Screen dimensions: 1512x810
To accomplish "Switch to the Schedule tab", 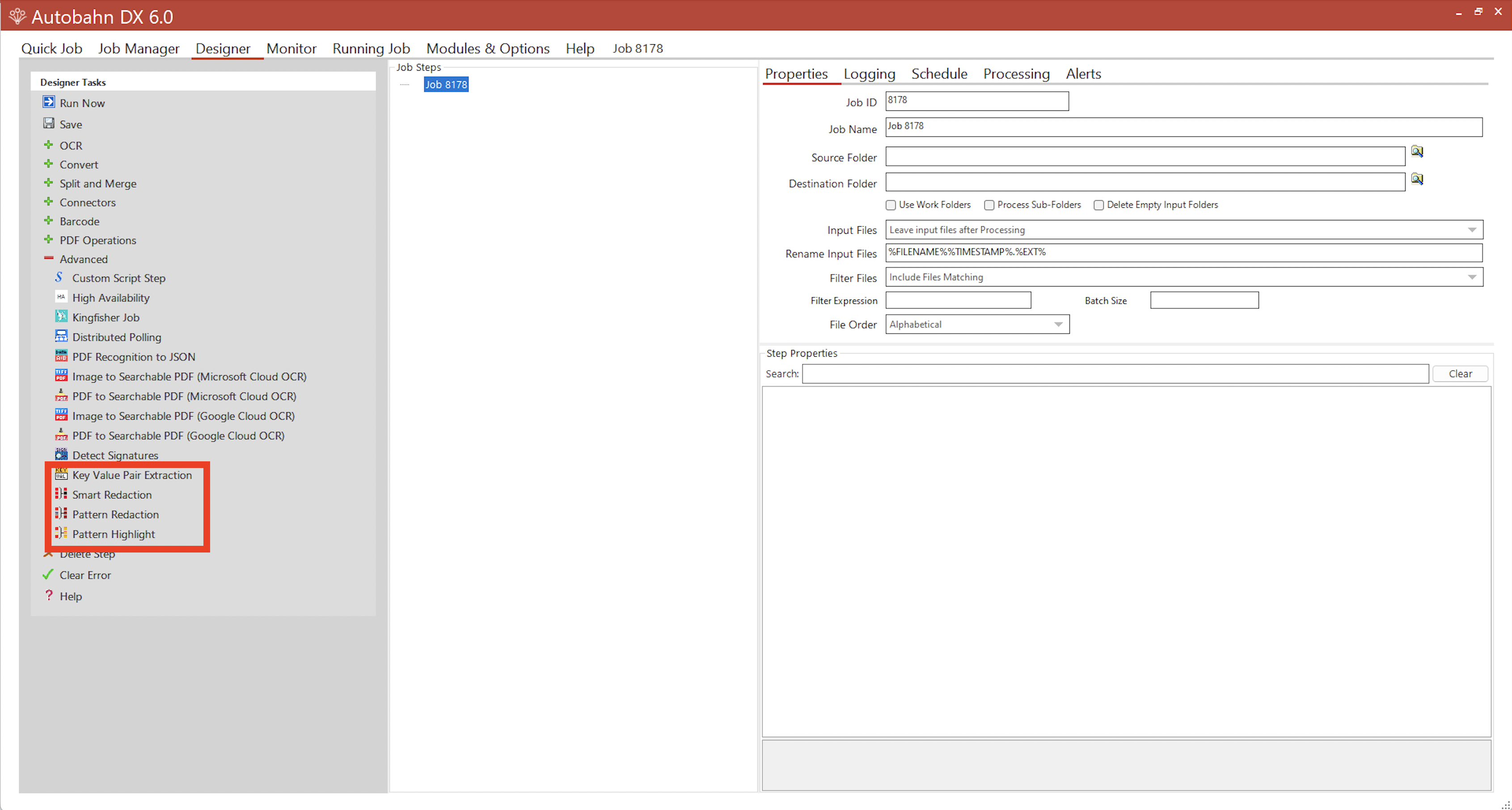I will click(939, 73).
